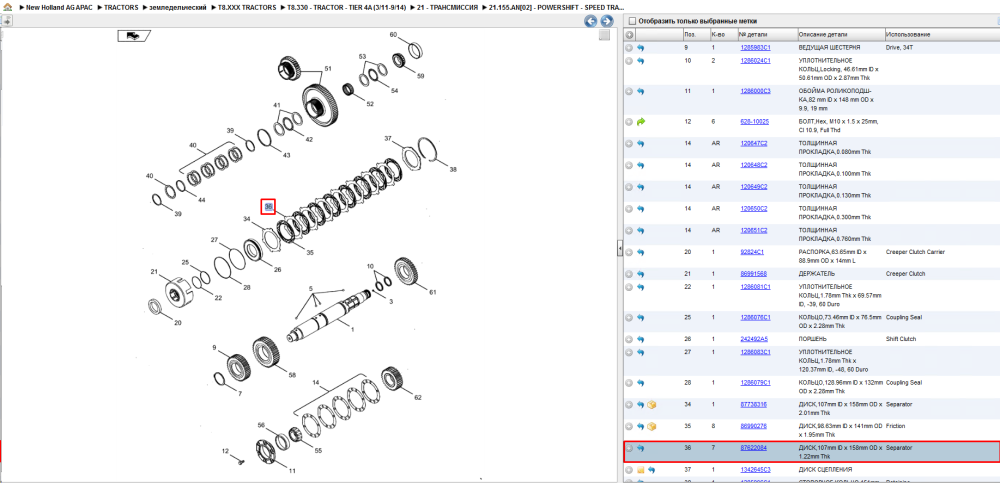Open part number link 120650C2
Image resolution: width=1000 pixels, height=483 pixels.
point(754,209)
